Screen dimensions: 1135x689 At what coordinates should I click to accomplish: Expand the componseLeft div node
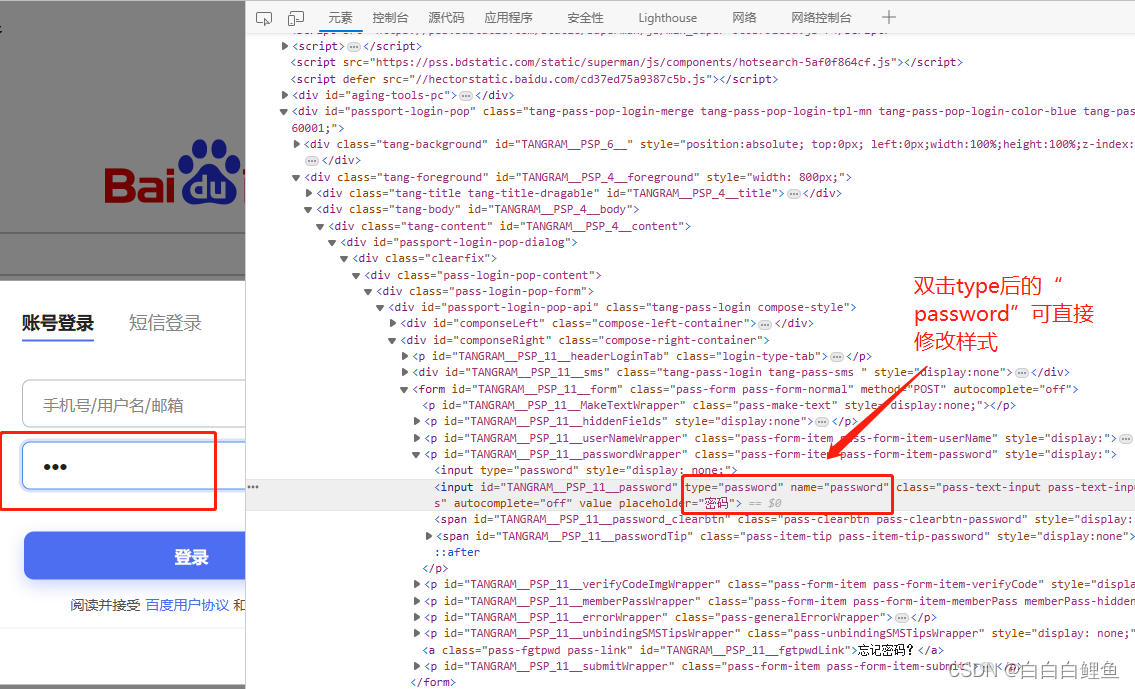pyautogui.click(x=393, y=324)
